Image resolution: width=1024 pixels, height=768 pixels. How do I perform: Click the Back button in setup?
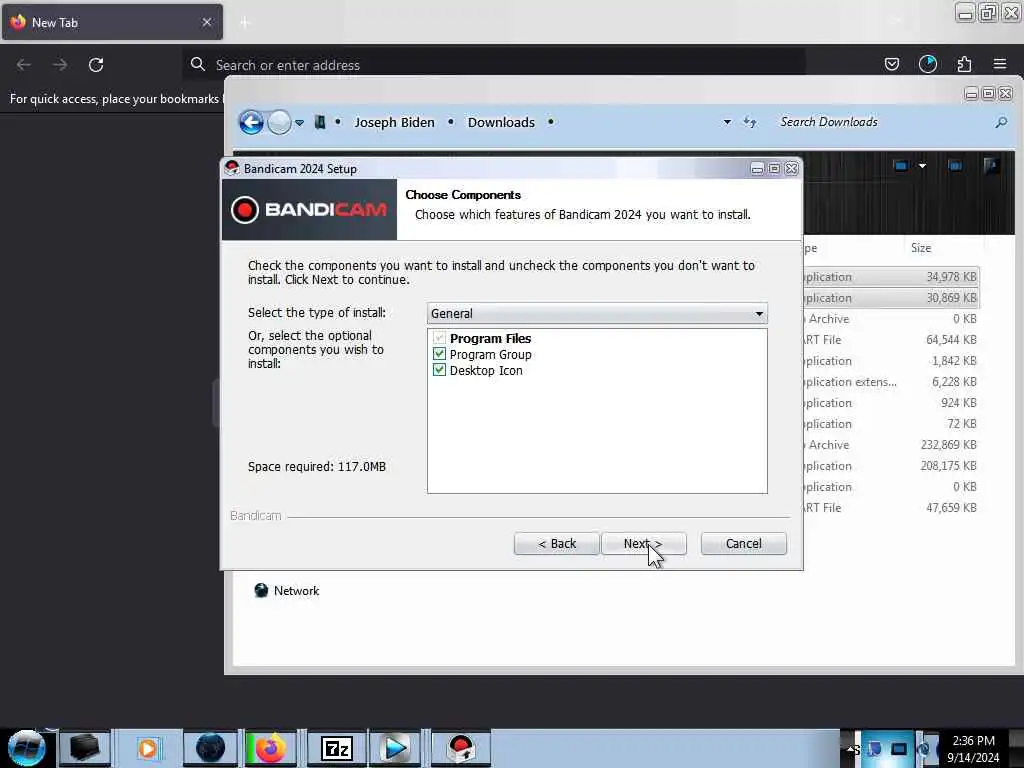pyautogui.click(x=556, y=543)
